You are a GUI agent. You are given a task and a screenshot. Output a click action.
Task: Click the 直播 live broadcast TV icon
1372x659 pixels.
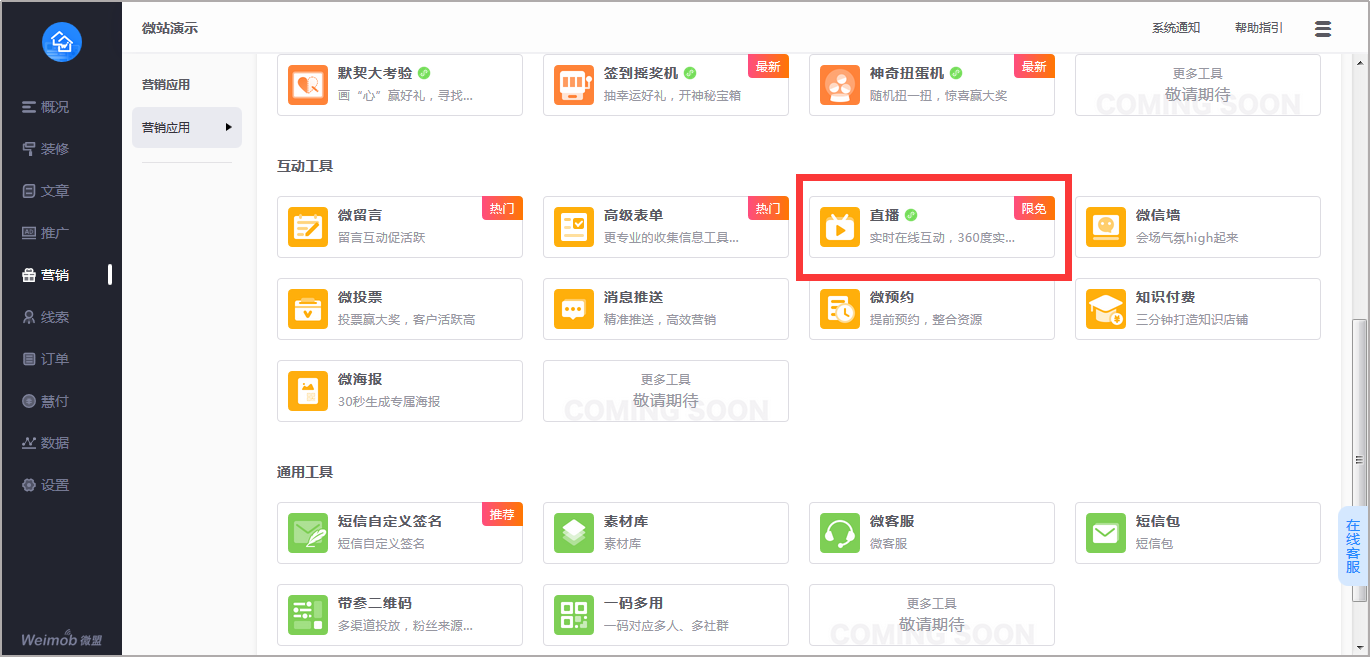[839, 227]
